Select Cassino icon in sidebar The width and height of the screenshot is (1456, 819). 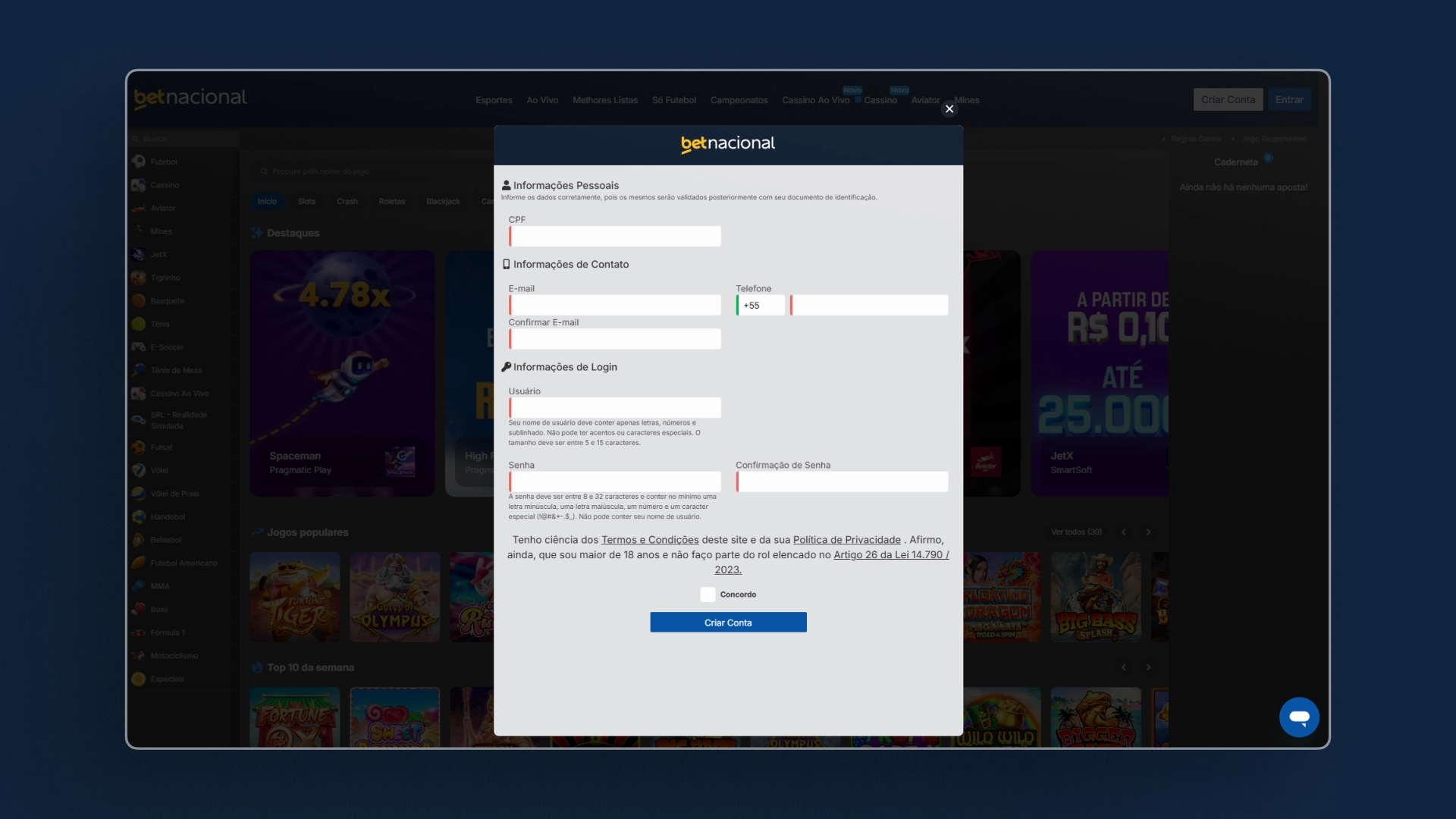[138, 185]
